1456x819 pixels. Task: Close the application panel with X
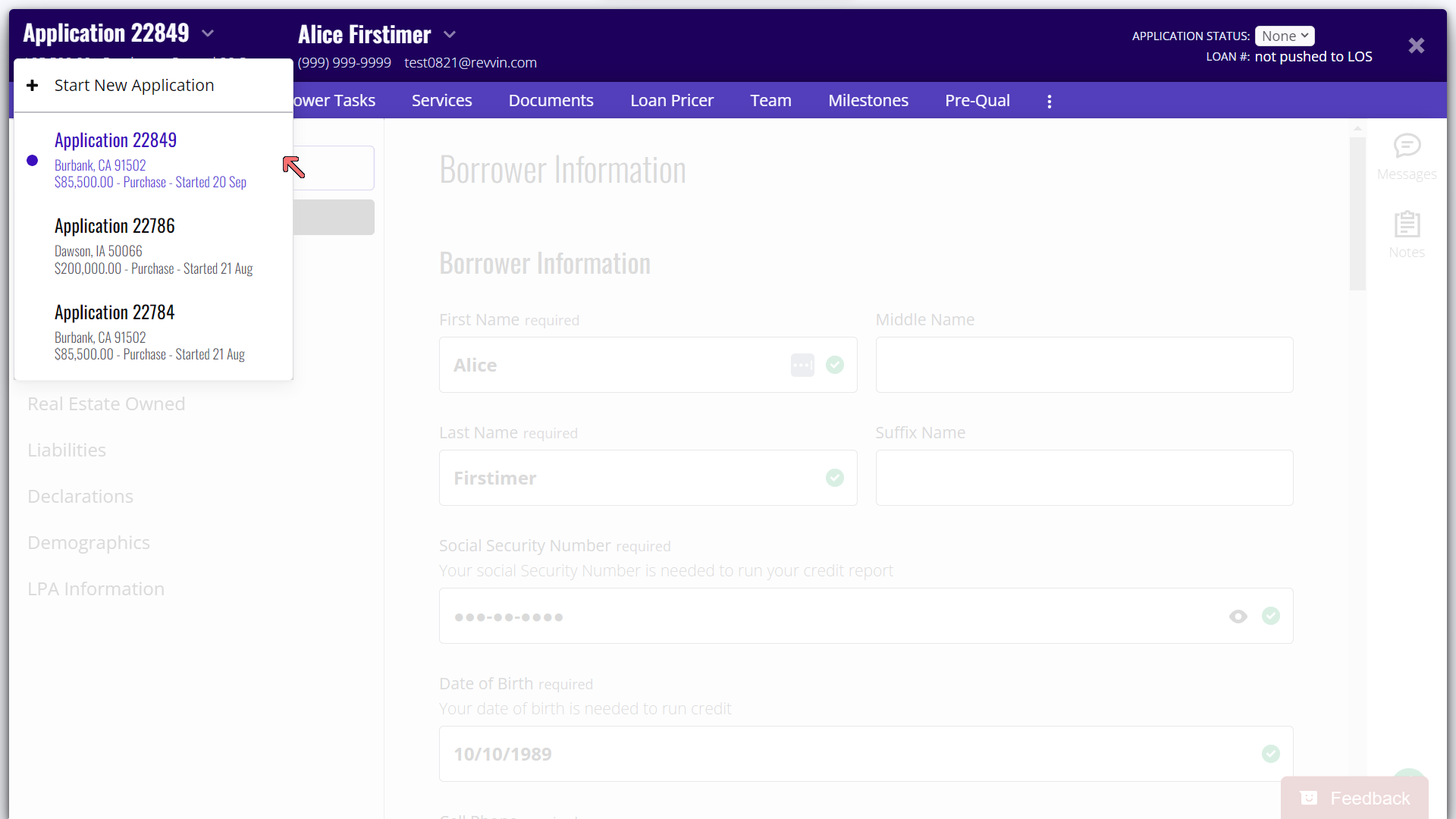click(1416, 45)
